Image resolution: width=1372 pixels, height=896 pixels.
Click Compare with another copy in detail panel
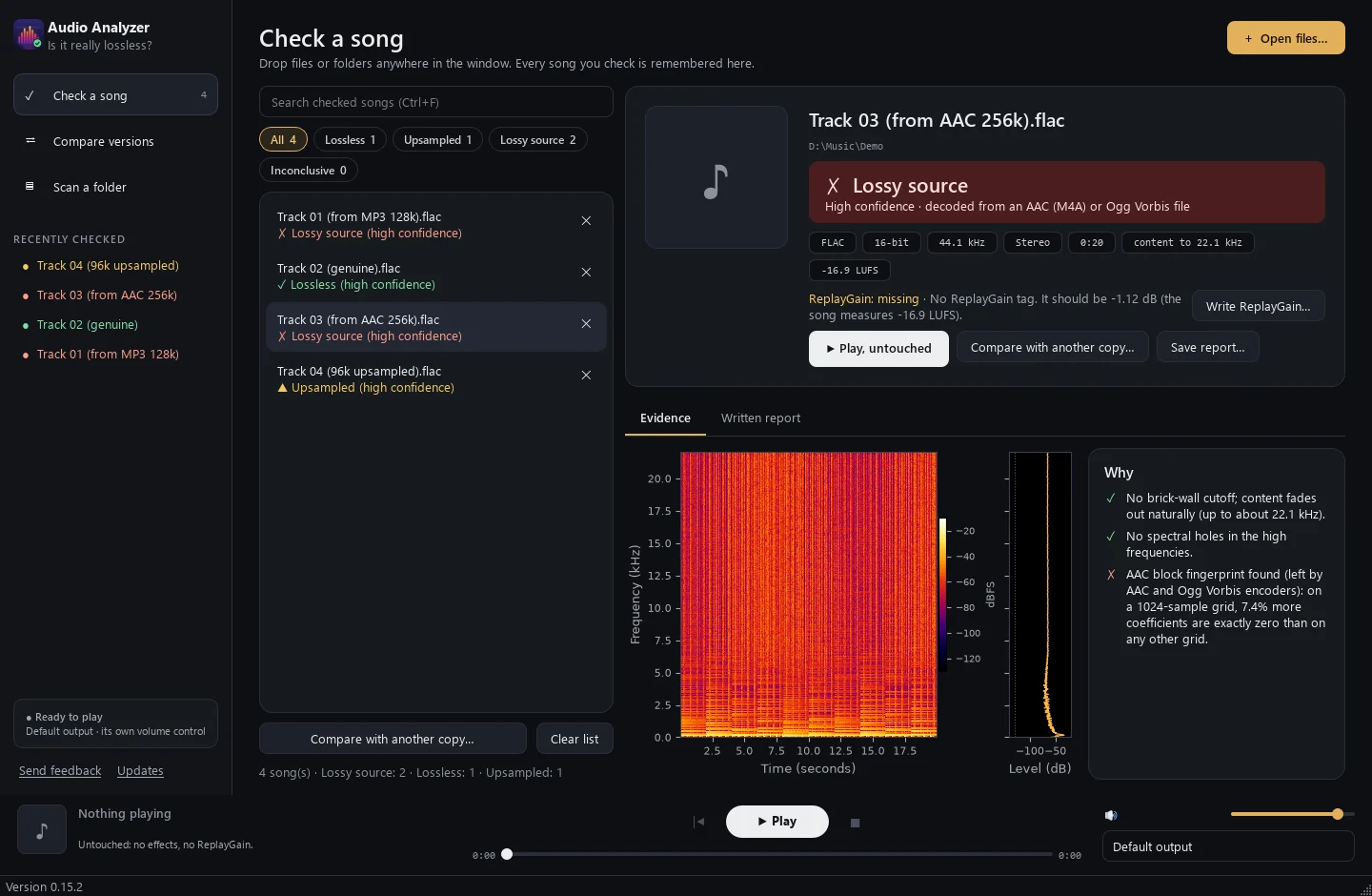pos(1052,347)
